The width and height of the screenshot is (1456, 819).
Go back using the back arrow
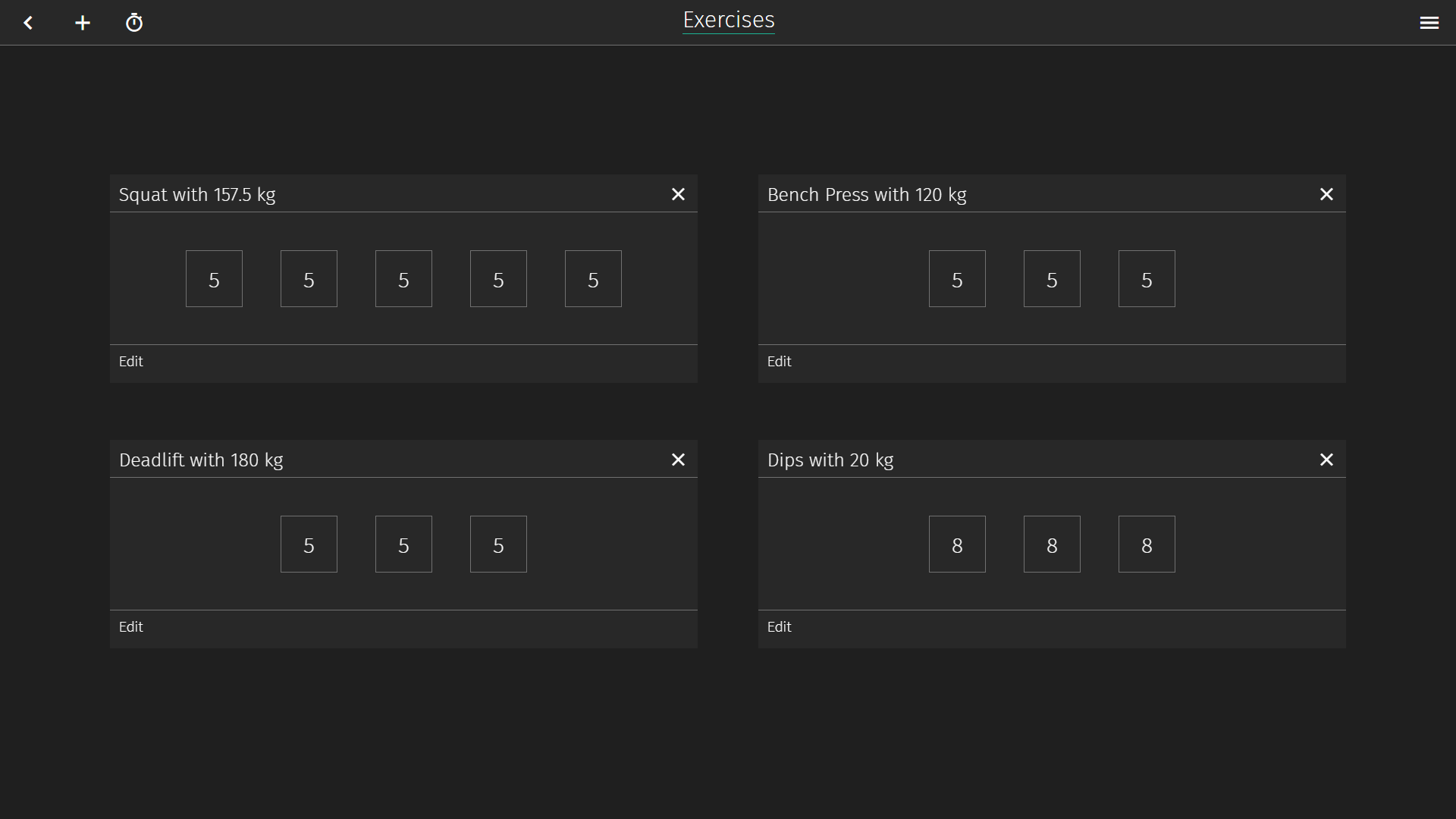click(28, 23)
